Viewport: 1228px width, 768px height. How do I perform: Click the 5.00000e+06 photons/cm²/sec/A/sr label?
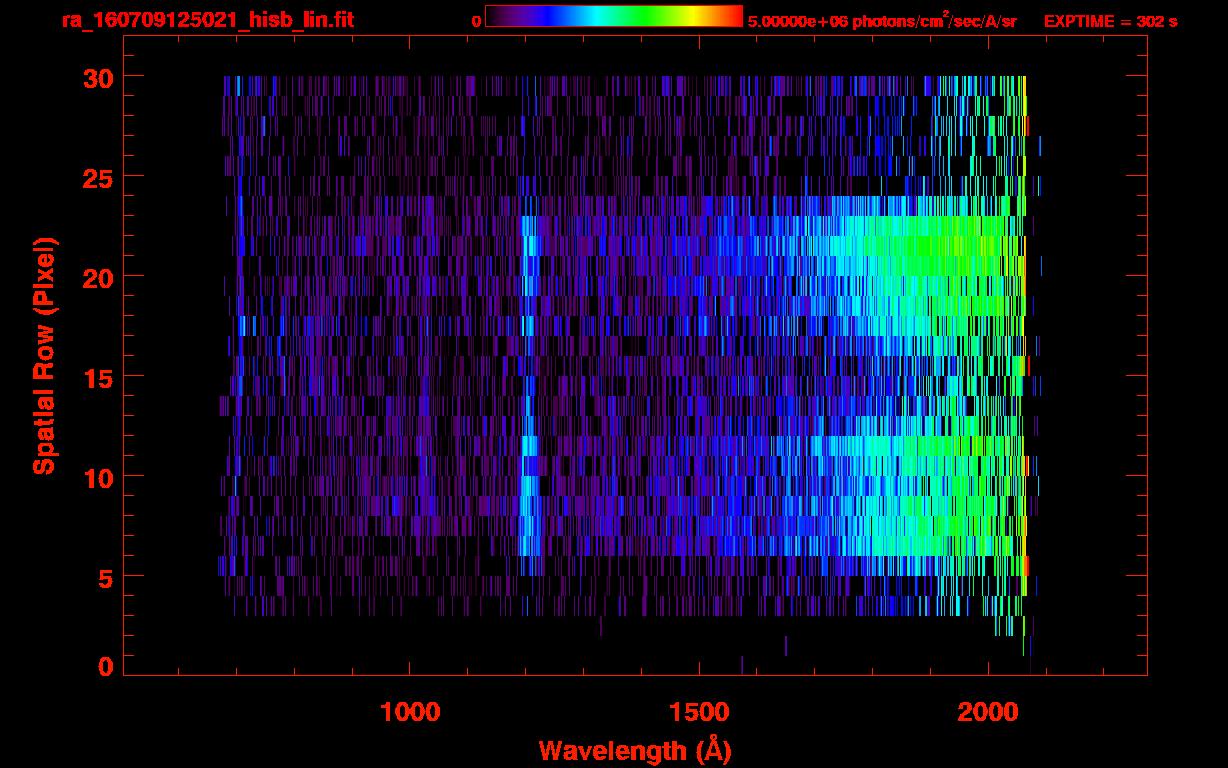[882, 21]
